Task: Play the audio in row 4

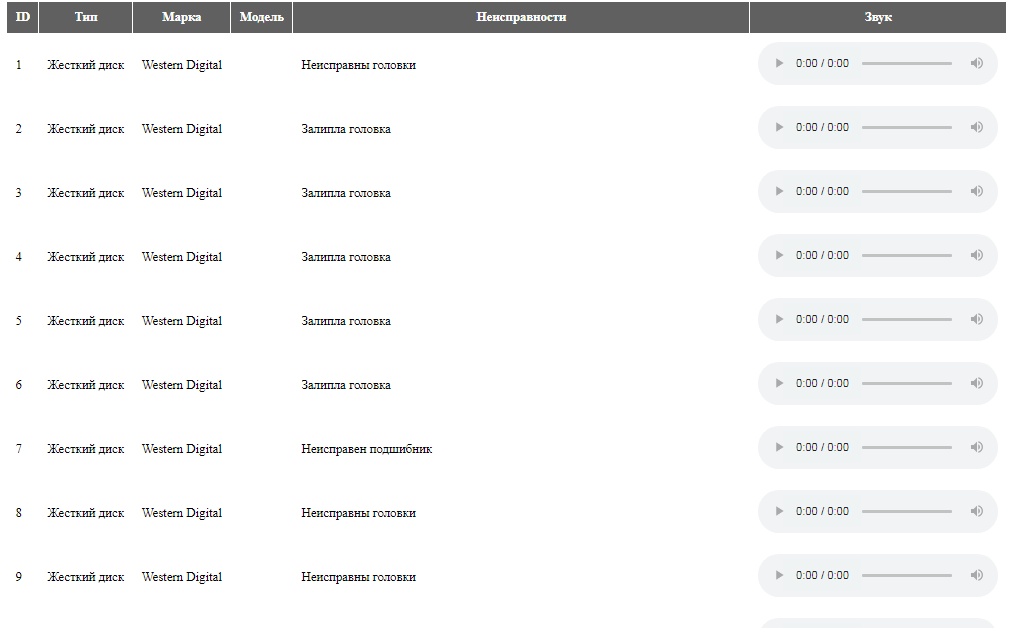Action: click(779, 255)
